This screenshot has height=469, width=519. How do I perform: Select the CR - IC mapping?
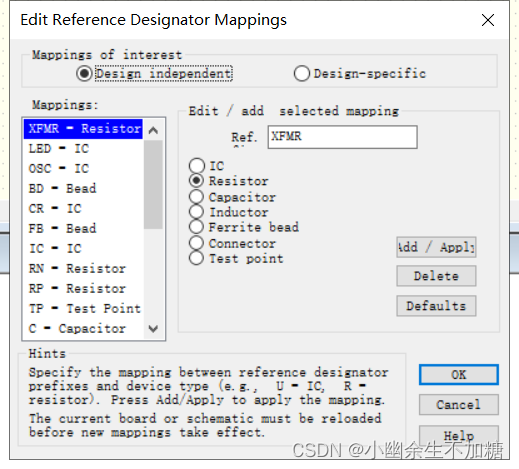pos(83,209)
